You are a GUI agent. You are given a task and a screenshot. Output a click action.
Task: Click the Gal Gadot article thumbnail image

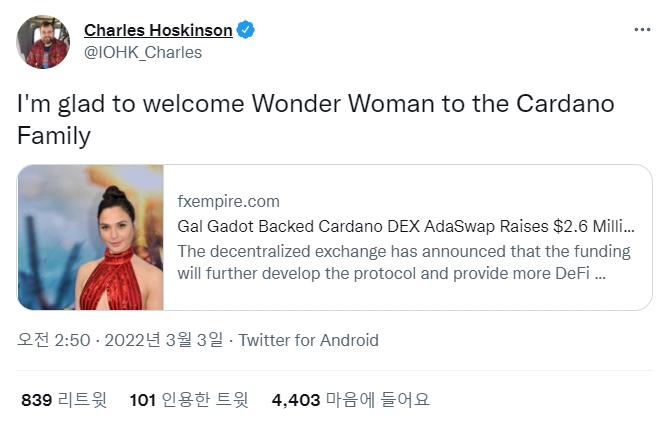coord(91,238)
